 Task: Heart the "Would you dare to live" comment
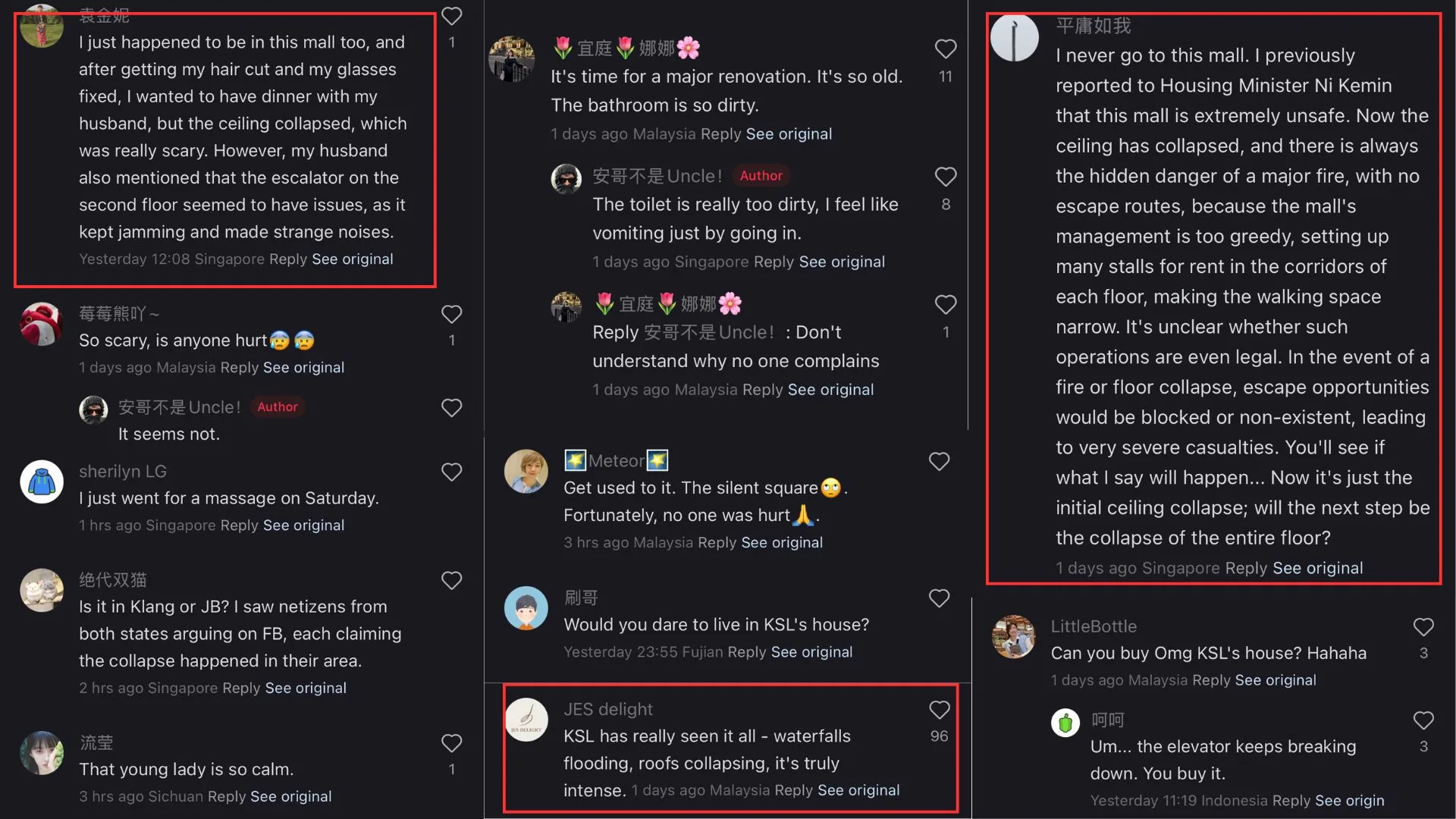pyautogui.click(x=939, y=598)
